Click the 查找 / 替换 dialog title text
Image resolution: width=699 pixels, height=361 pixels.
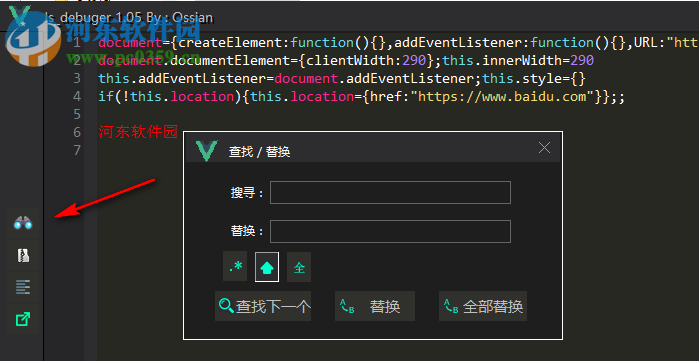click(259, 152)
